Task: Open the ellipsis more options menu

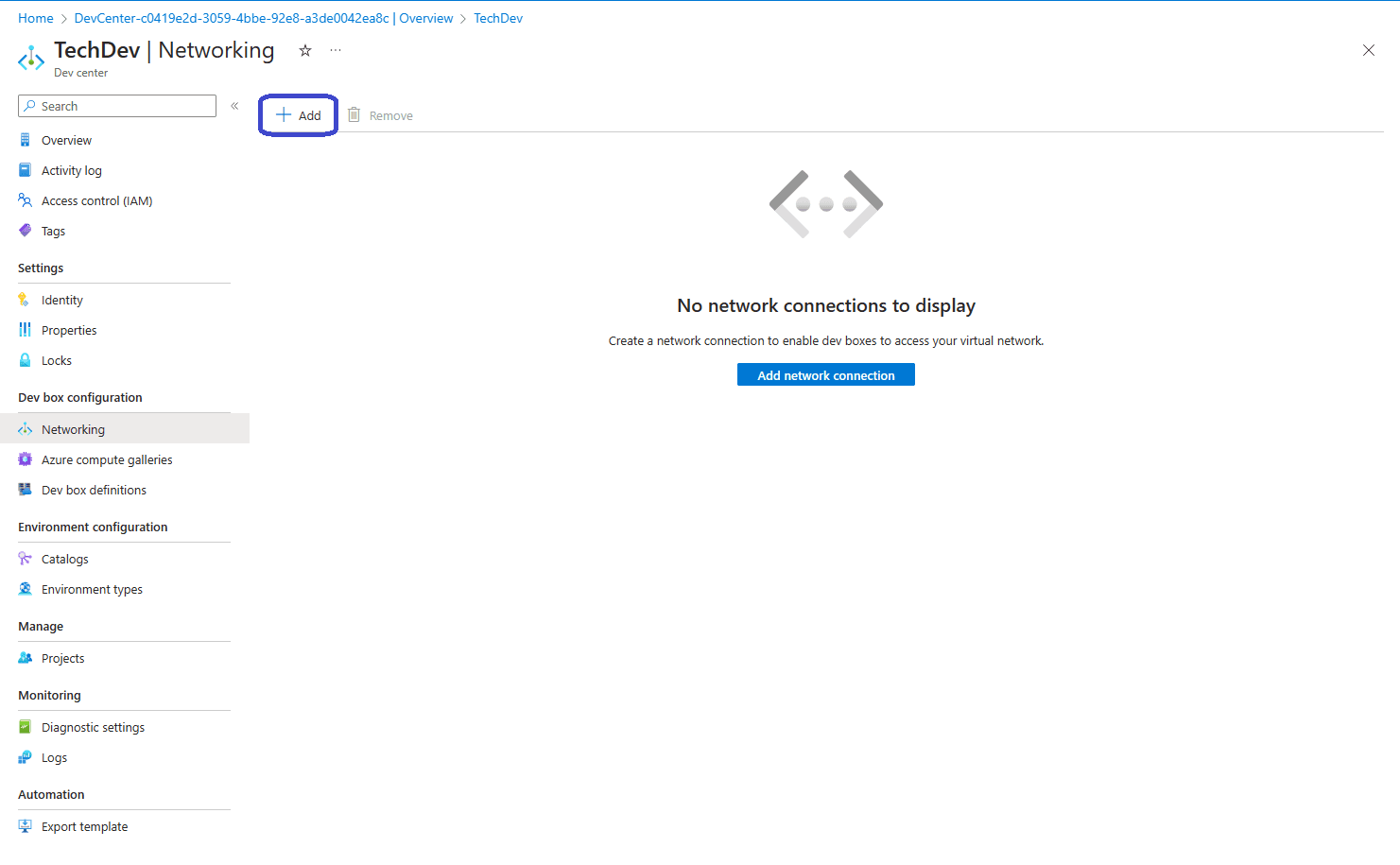Action: pyautogui.click(x=336, y=51)
